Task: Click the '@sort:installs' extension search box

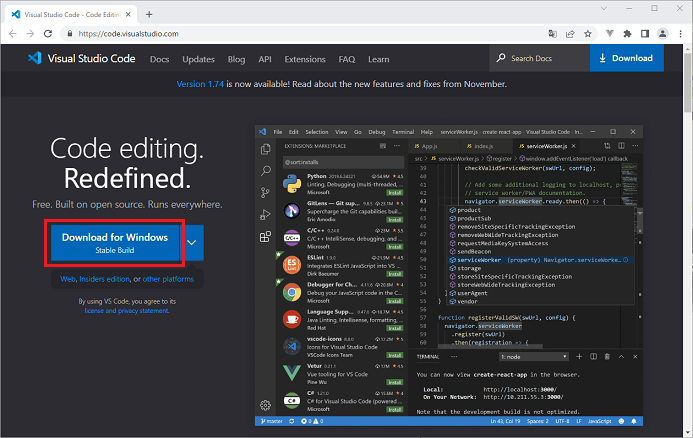Action: [343, 162]
